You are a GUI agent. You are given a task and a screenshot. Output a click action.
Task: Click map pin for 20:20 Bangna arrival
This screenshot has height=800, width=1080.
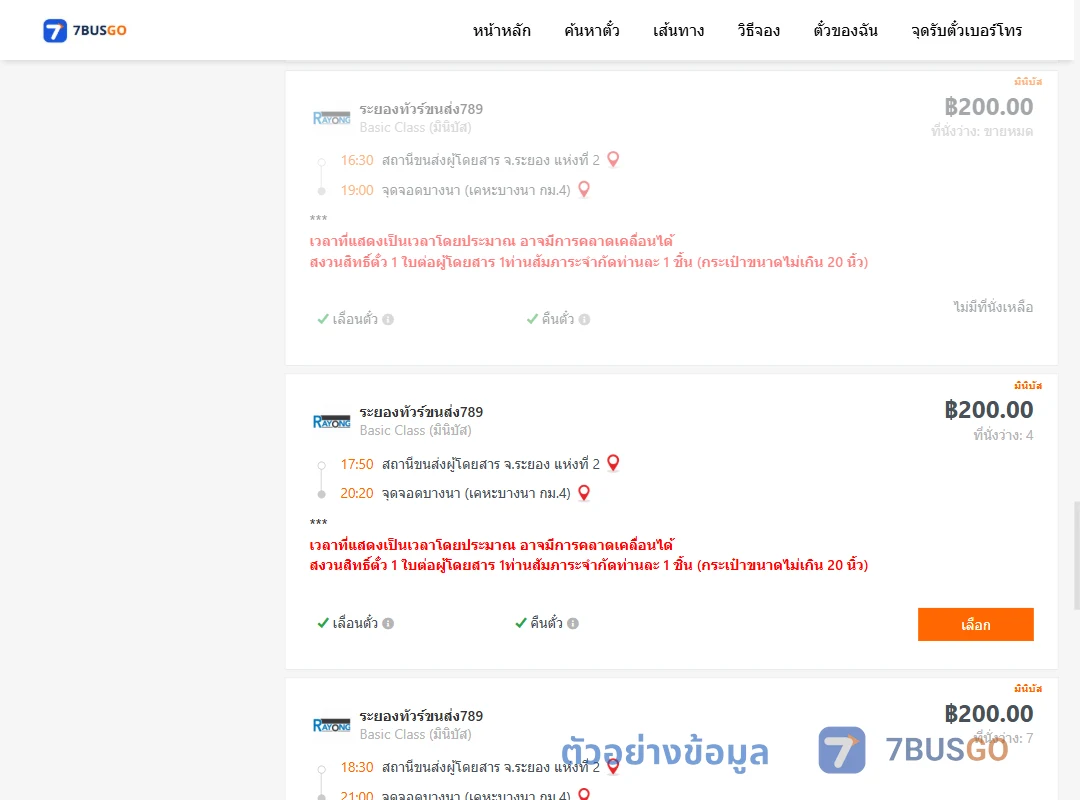(x=584, y=493)
